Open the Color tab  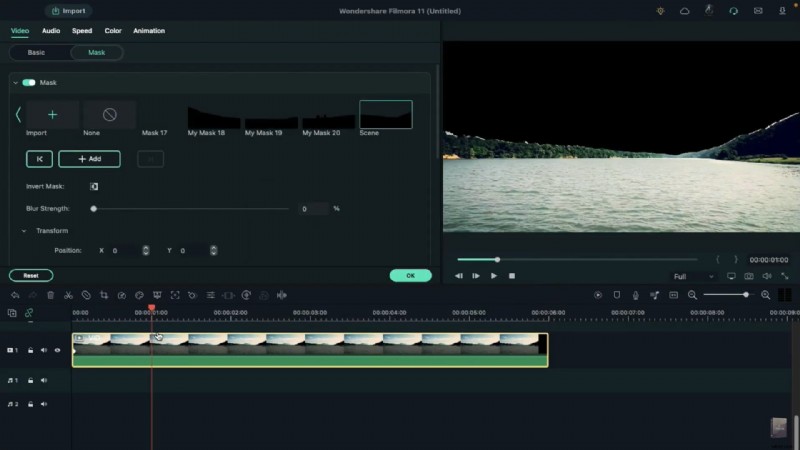[x=113, y=31]
